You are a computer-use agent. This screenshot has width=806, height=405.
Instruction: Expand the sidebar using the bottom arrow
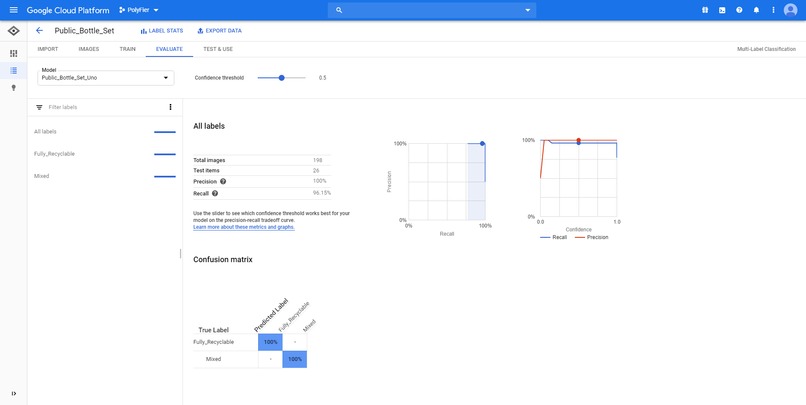point(13,394)
